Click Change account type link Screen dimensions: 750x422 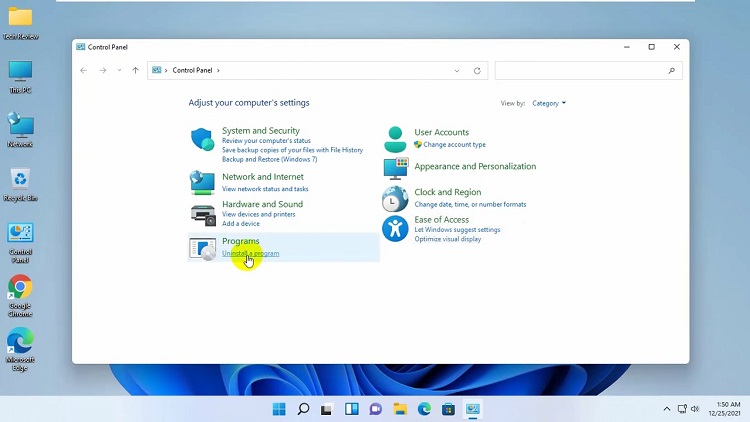coord(454,144)
